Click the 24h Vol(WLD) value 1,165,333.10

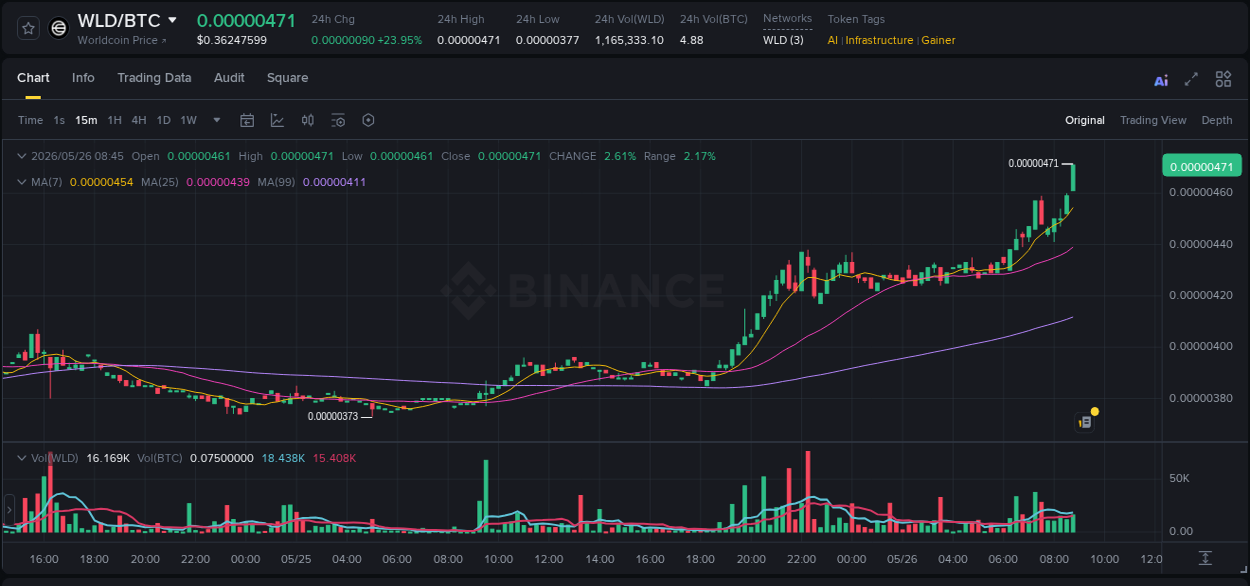click(629, 40)
